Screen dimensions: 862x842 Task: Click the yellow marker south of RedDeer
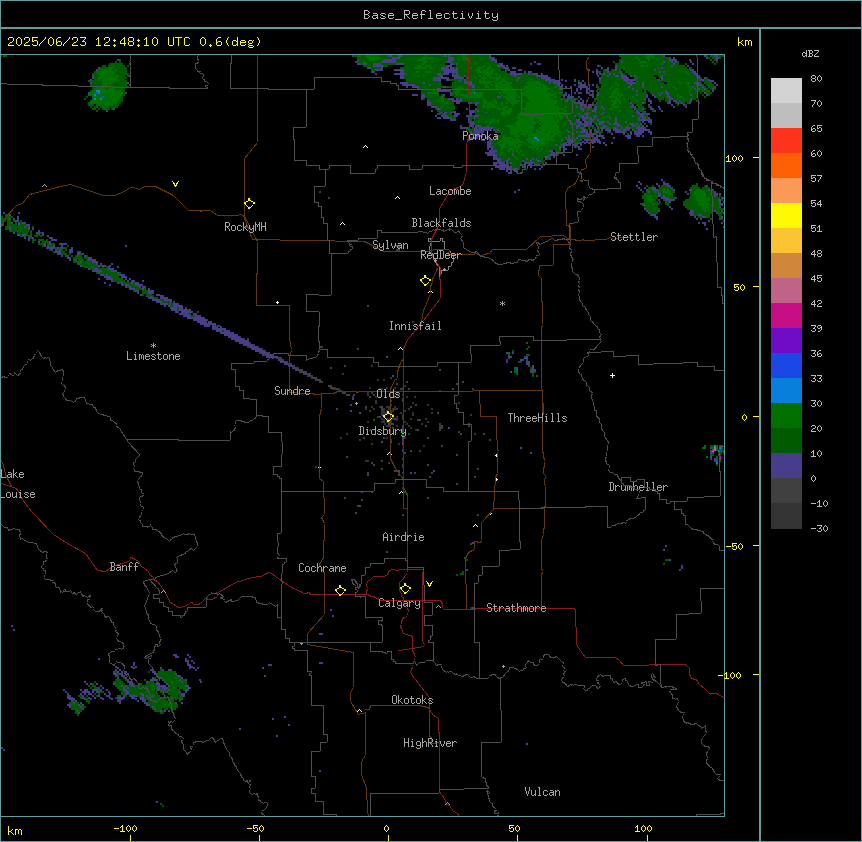coord(426,281)
